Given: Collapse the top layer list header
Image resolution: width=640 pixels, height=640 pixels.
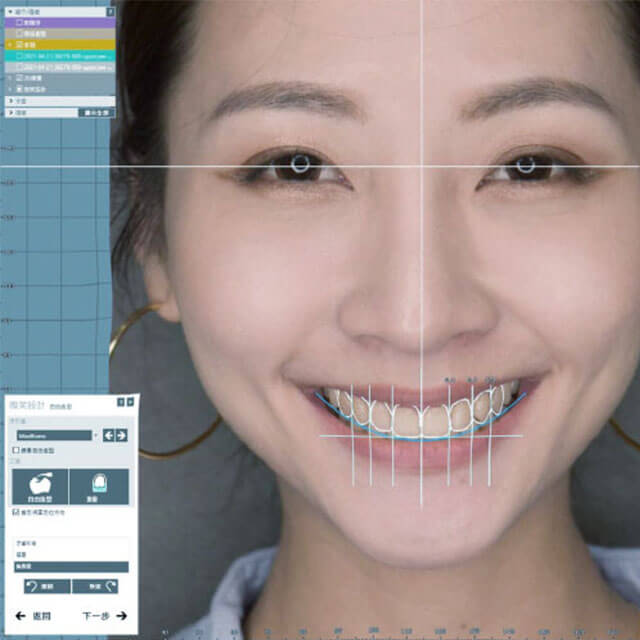Looking at the screenshot, I should click(x=9, y=12).
